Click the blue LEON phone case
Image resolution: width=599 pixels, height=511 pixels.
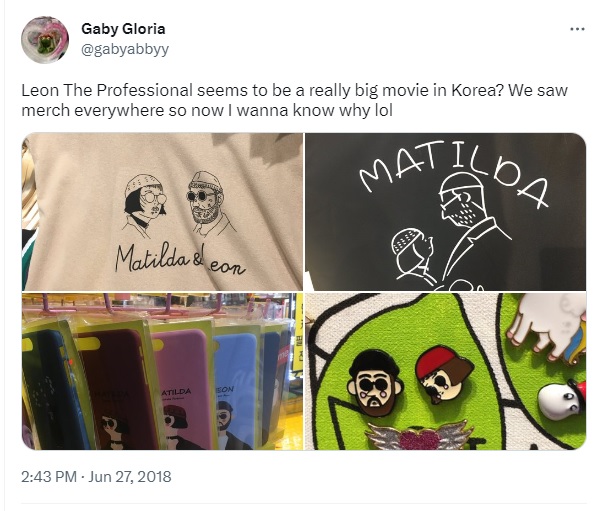(235, 390)
